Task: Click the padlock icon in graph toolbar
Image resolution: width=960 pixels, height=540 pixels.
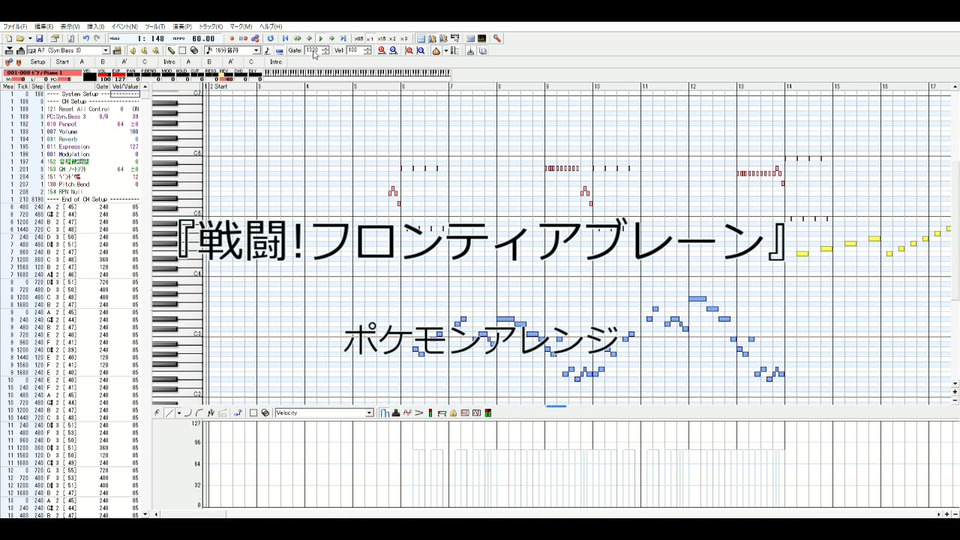Action: point(453,413)
